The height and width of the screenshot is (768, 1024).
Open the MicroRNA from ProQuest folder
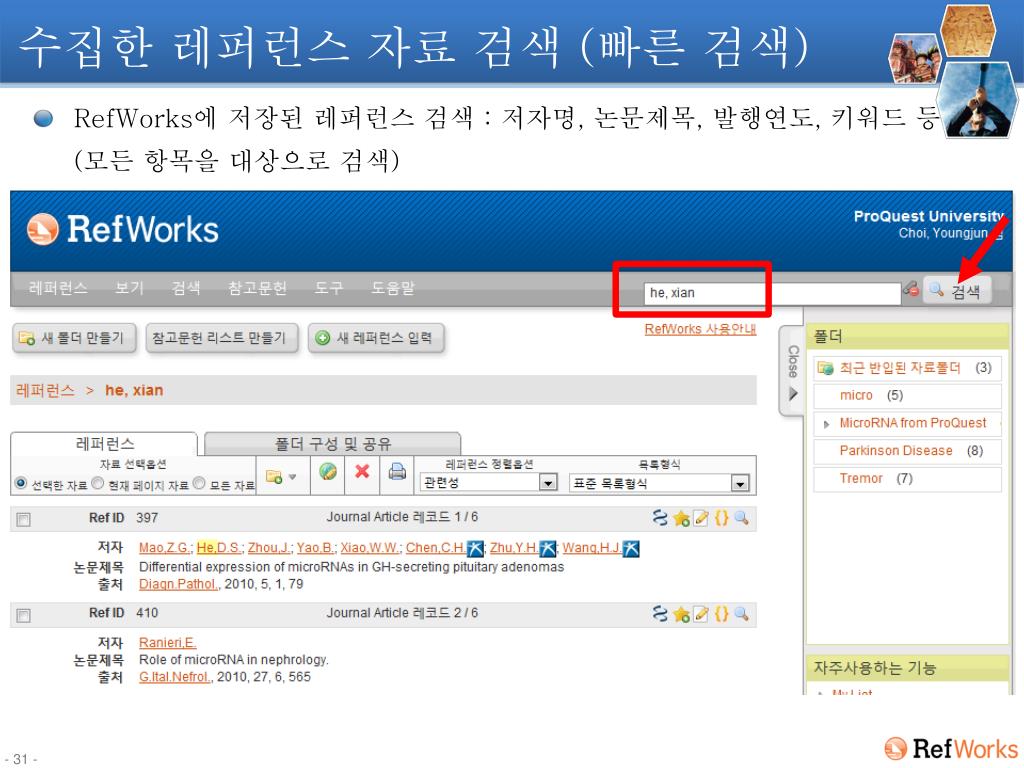point(913,423)
